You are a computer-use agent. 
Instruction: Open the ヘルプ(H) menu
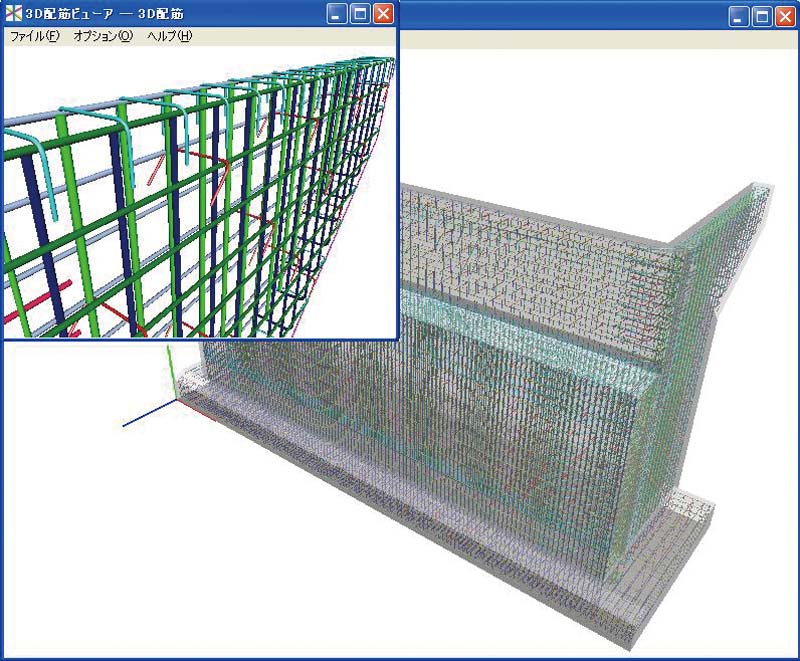[x=169, y=36]
